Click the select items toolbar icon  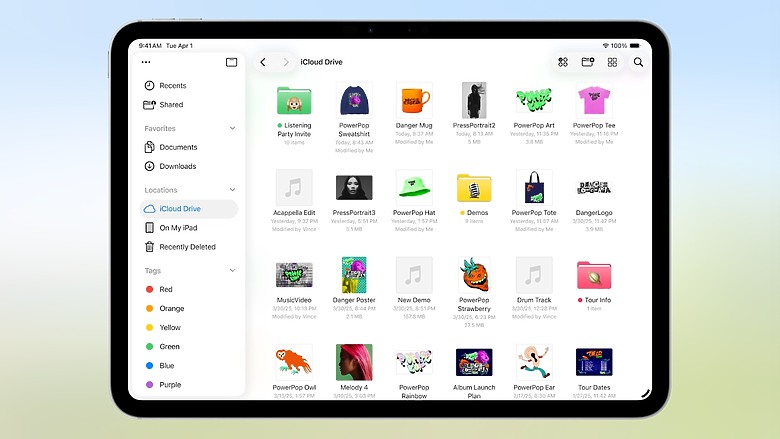(x=563, y=62)
